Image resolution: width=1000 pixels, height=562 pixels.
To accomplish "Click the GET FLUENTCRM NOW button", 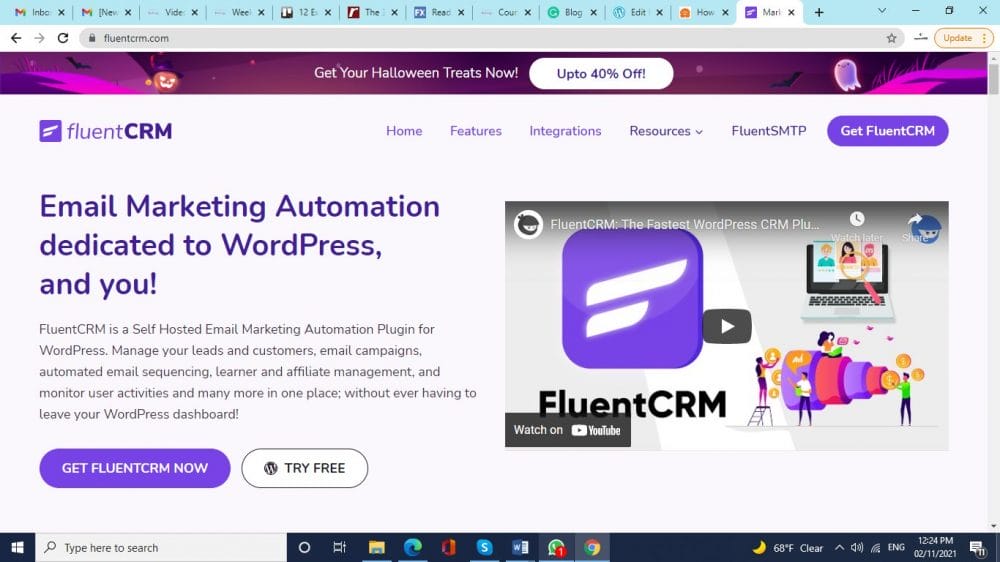I will [135, 468].
